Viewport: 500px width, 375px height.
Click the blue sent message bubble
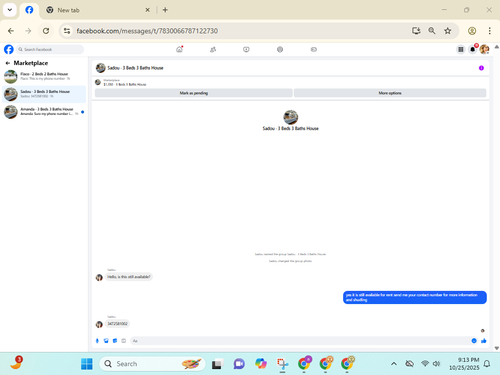(x=415, y=297)
